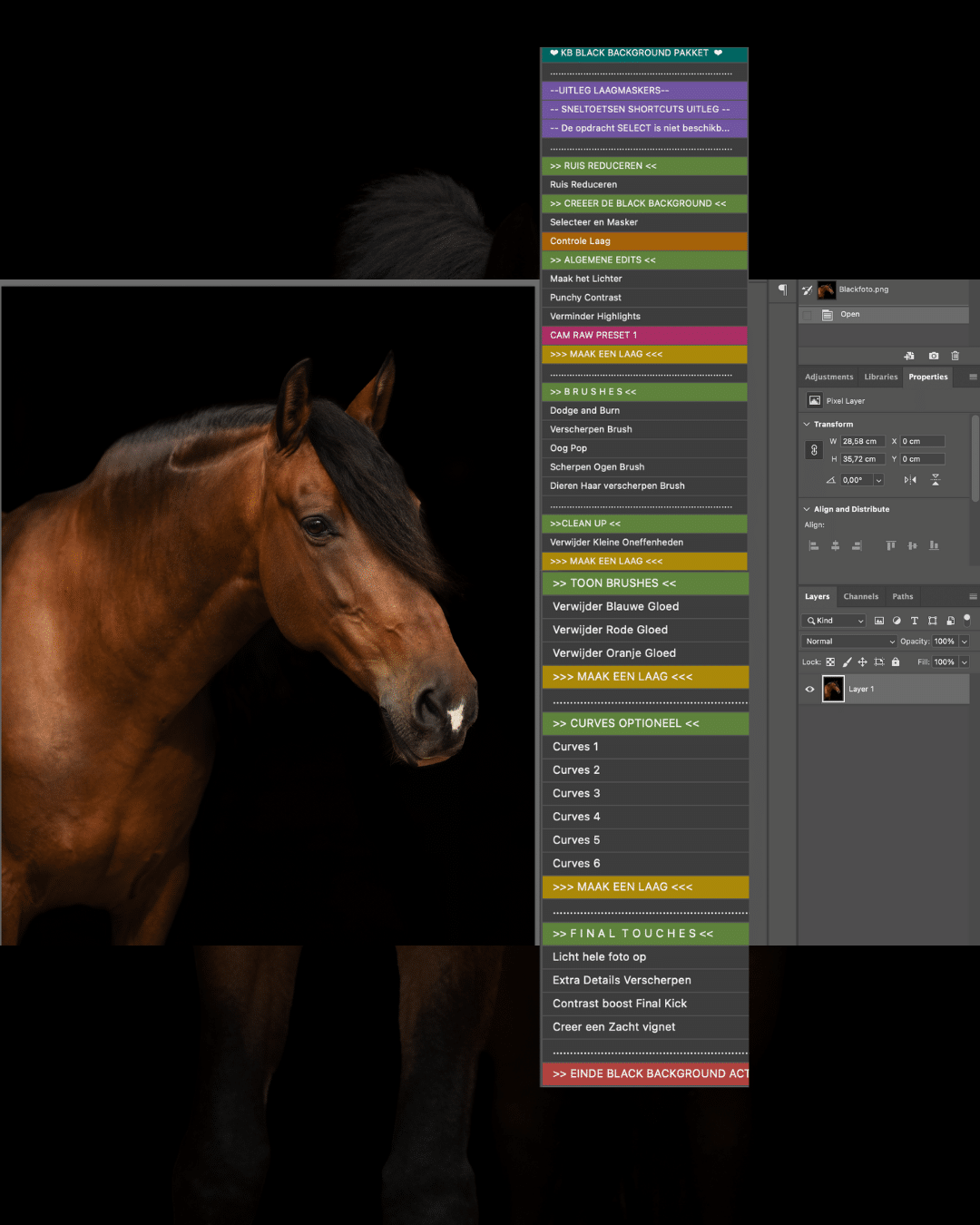Collapse the Transform section
This screenshot has width=980, height=1225.
tap(807, 425)
